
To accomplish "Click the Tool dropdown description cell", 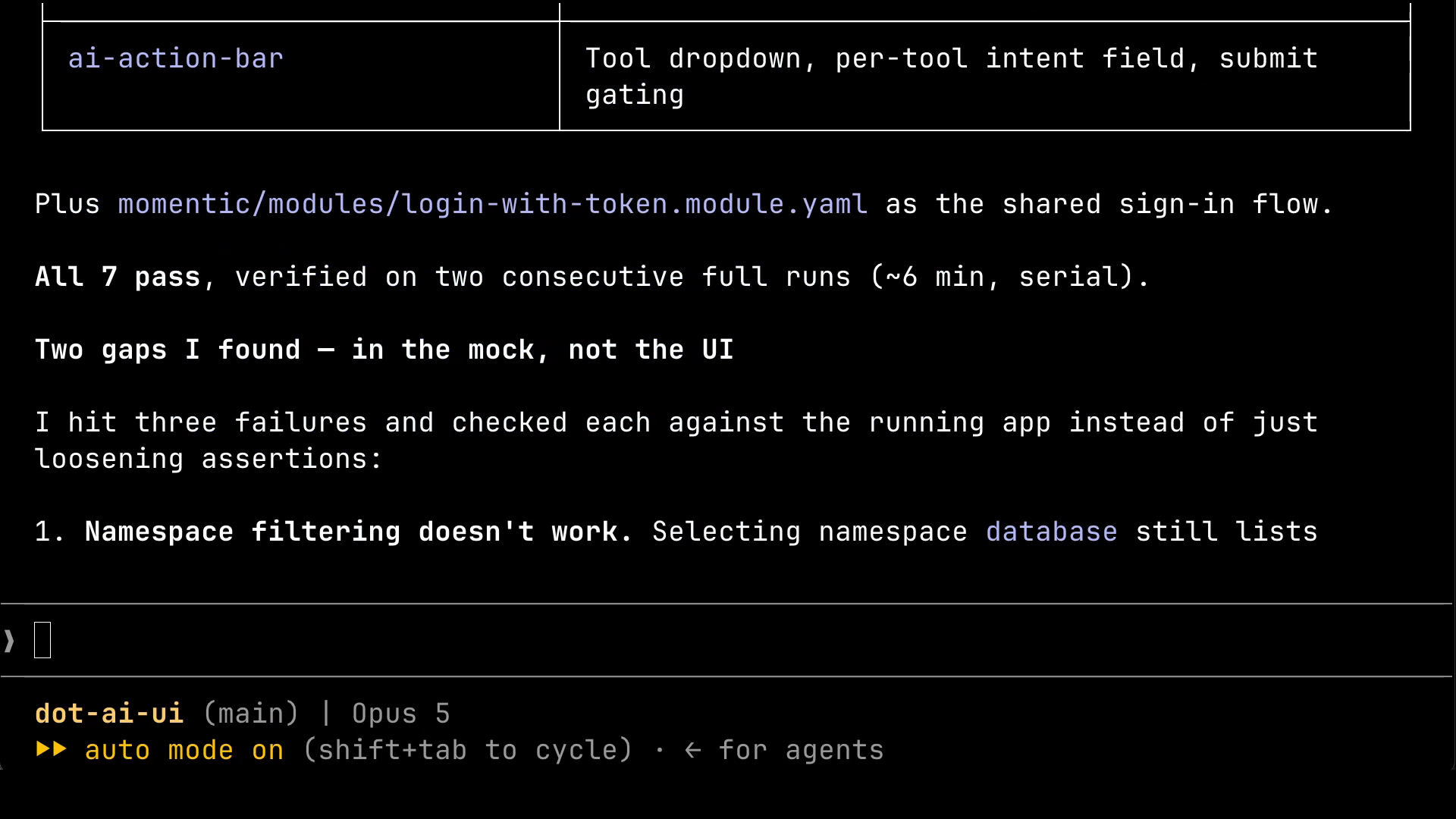I will point(984,76).
